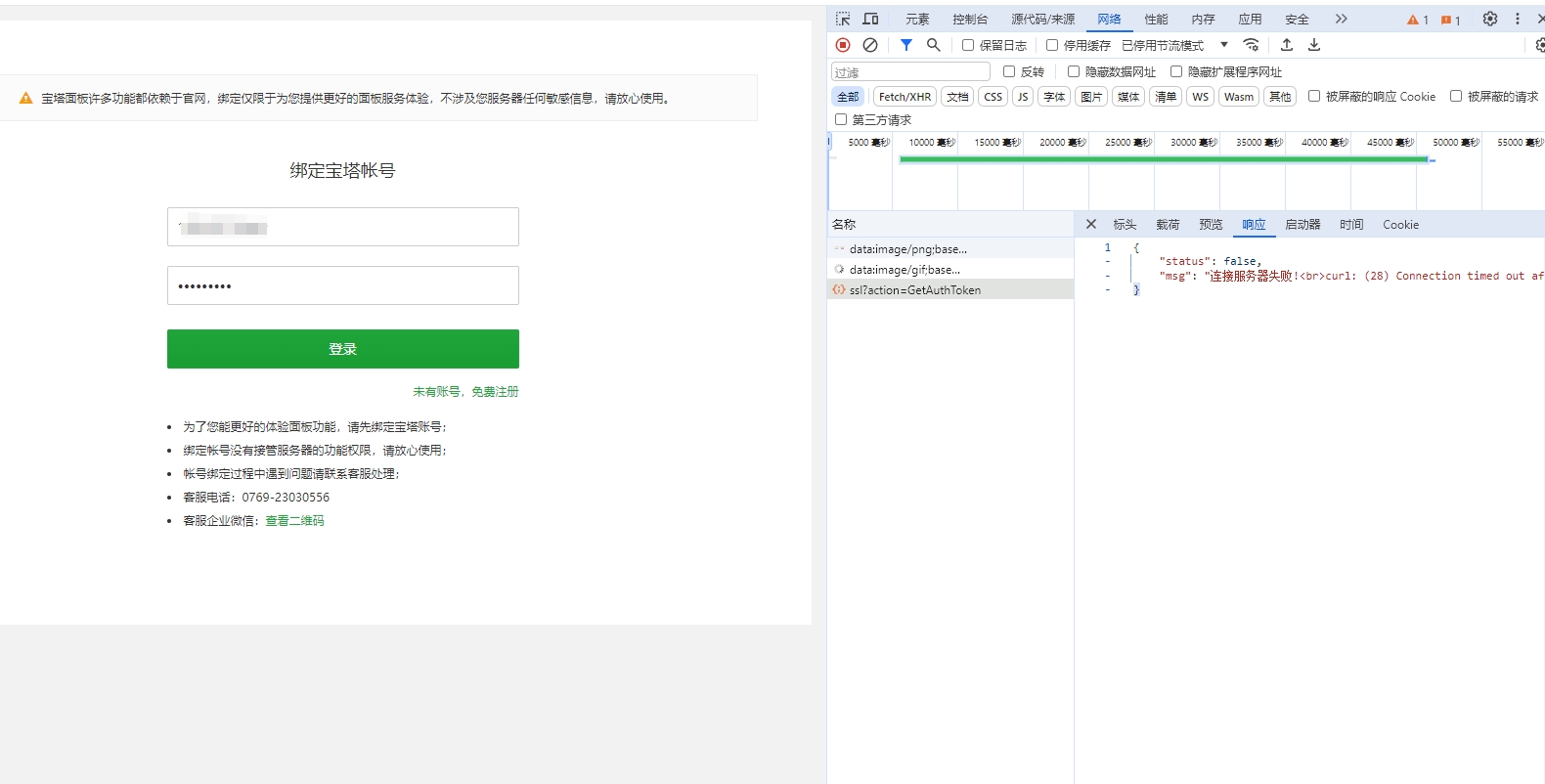1545x784 pixels.
Task: Filter requests by Fetch/XHR
Action: point(905,96)
